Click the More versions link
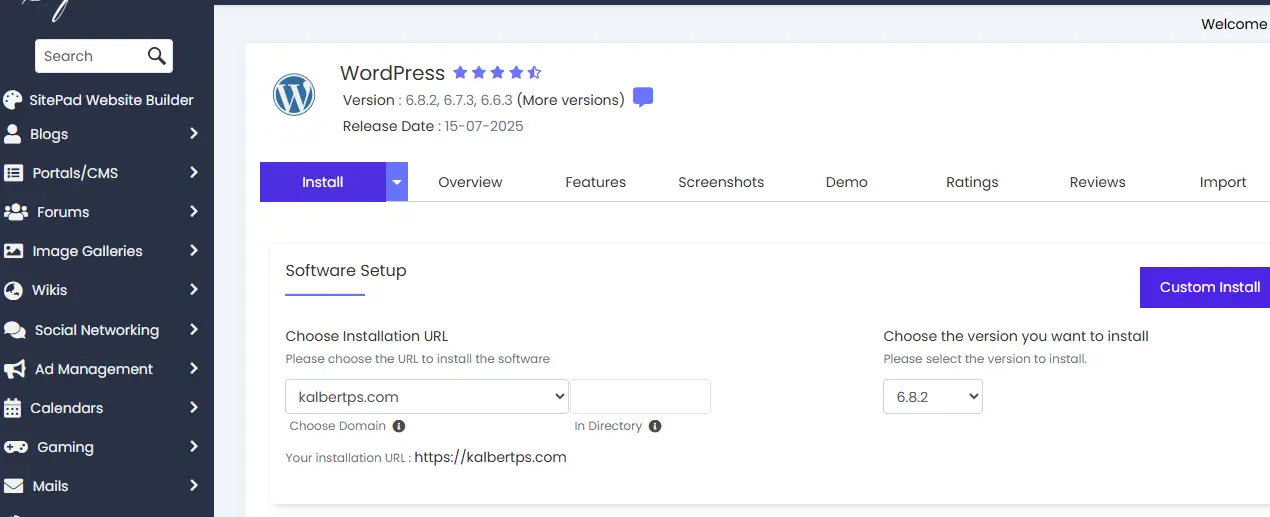Image resolution: width=1270 pixels, height=517 pixels. click(571, 100)
